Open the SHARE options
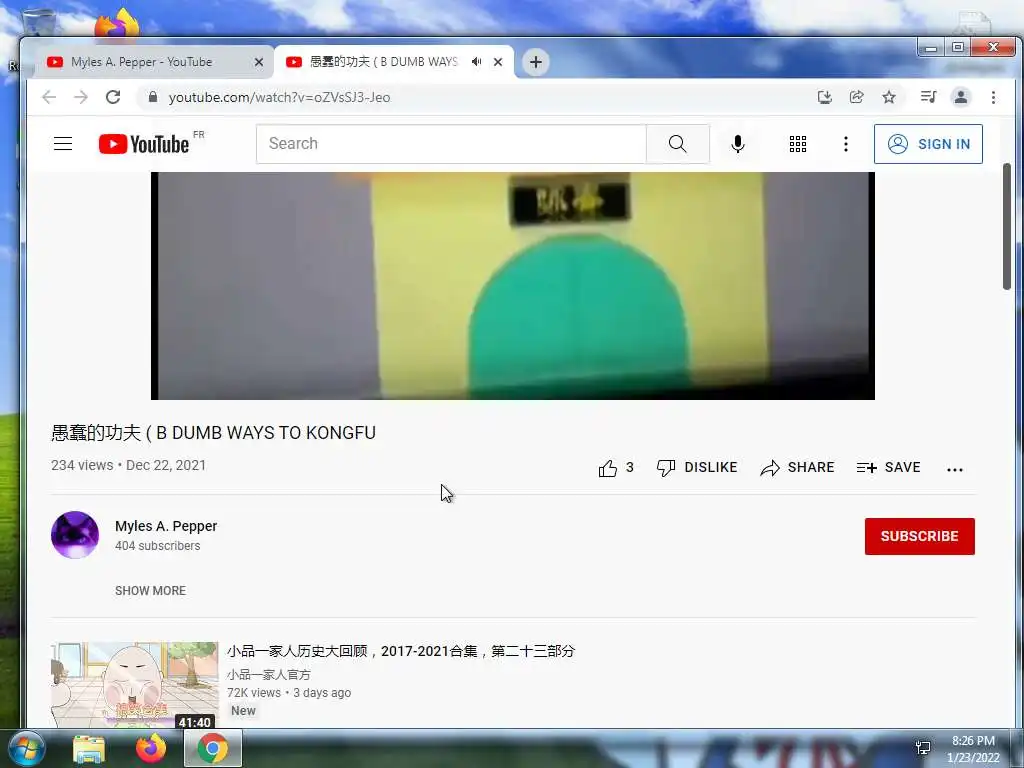 click(x=797, y=468)
